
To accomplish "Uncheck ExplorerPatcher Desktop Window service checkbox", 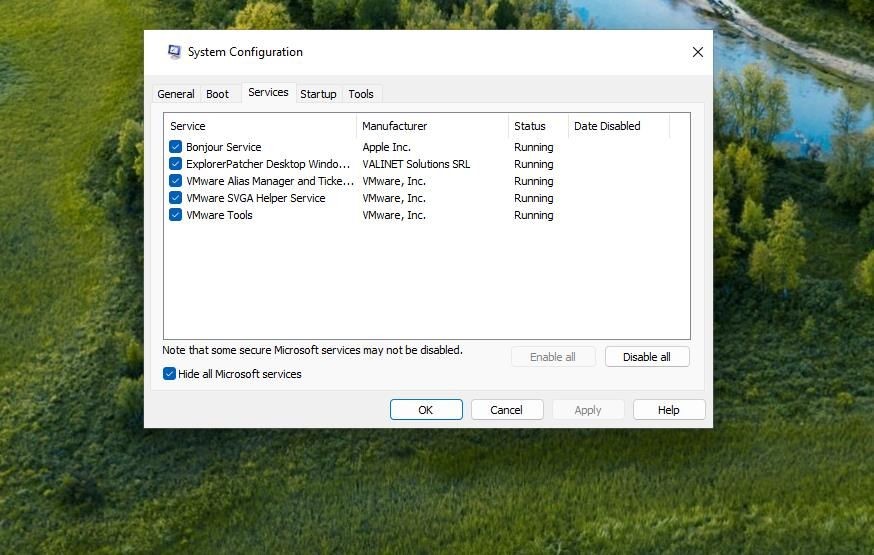I will (x=175, y=164).
